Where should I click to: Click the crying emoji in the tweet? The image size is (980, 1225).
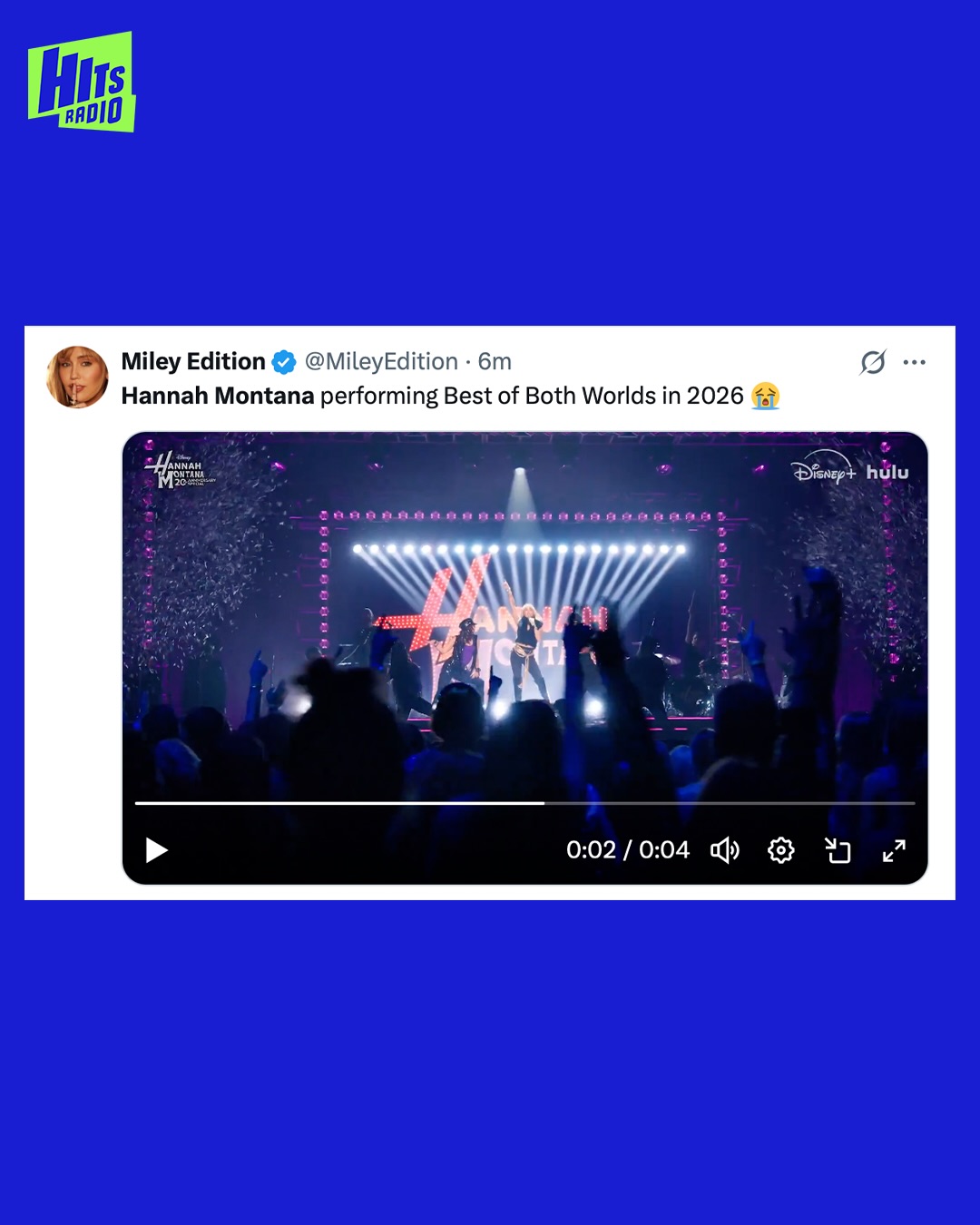[765, 397]
